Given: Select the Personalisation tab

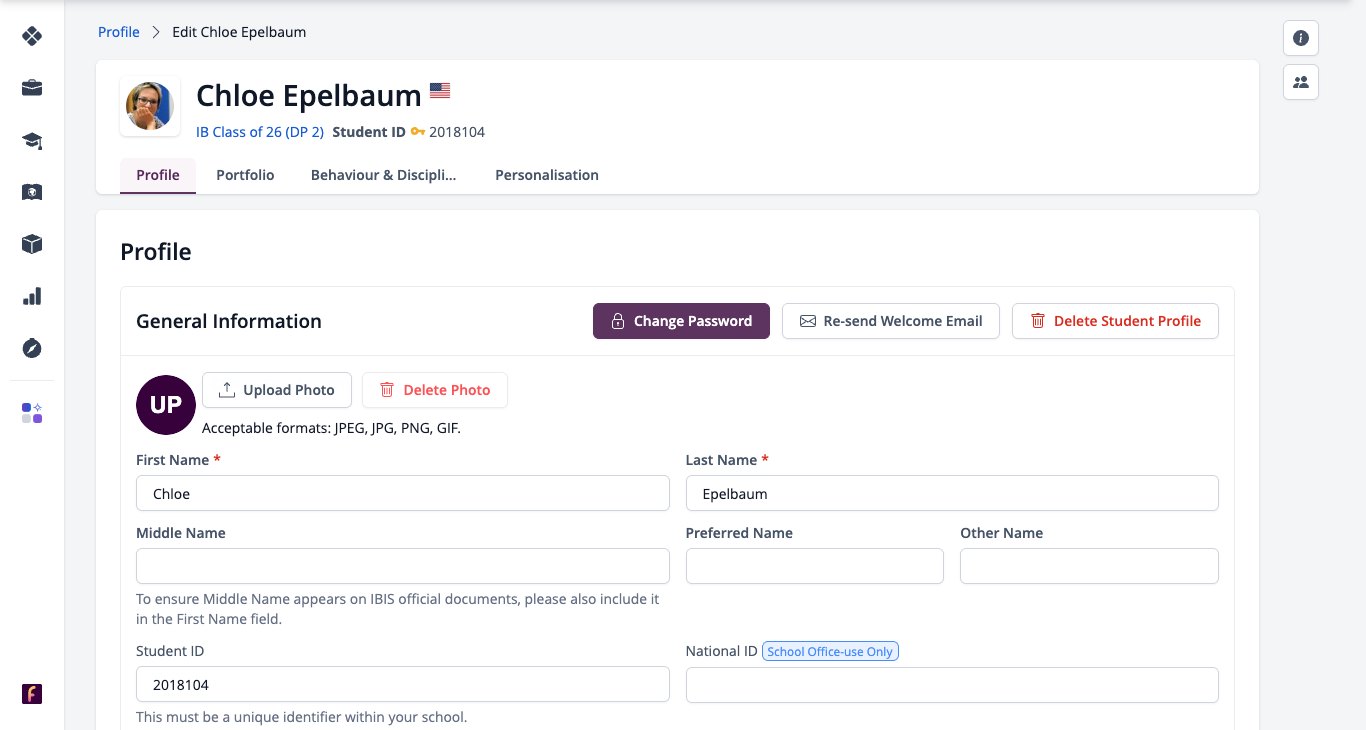Looking at the screenshot, I should point(547,175).
